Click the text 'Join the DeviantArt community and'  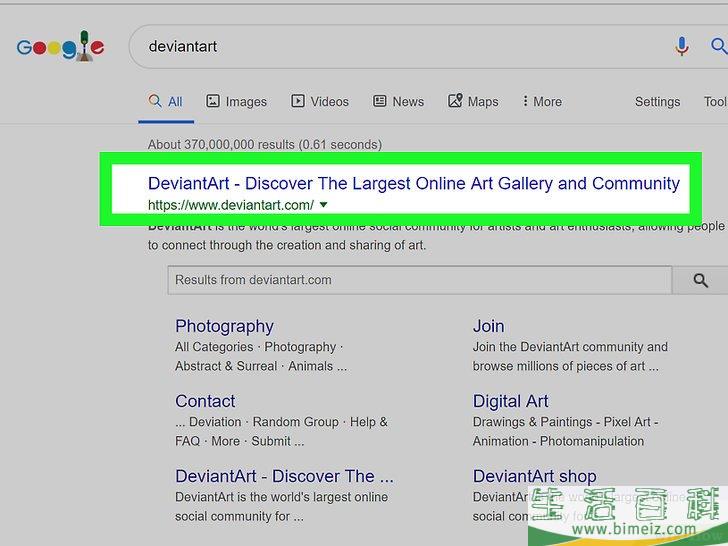[570, 347]
